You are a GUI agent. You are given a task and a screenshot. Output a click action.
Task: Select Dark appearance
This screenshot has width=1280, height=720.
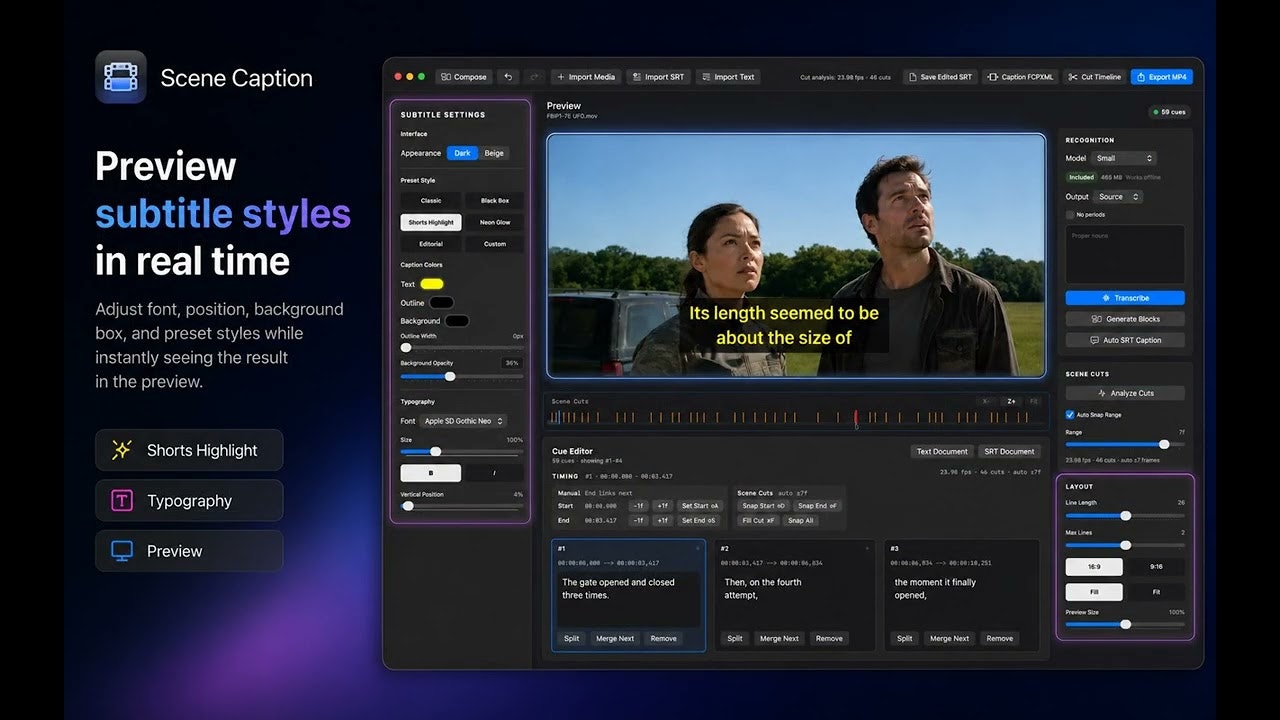(x=462, y=153)
